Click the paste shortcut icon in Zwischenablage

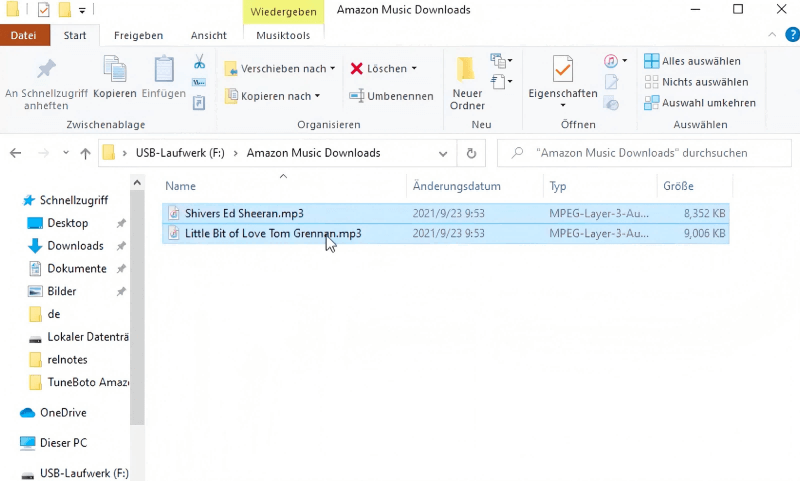point(198,103)
